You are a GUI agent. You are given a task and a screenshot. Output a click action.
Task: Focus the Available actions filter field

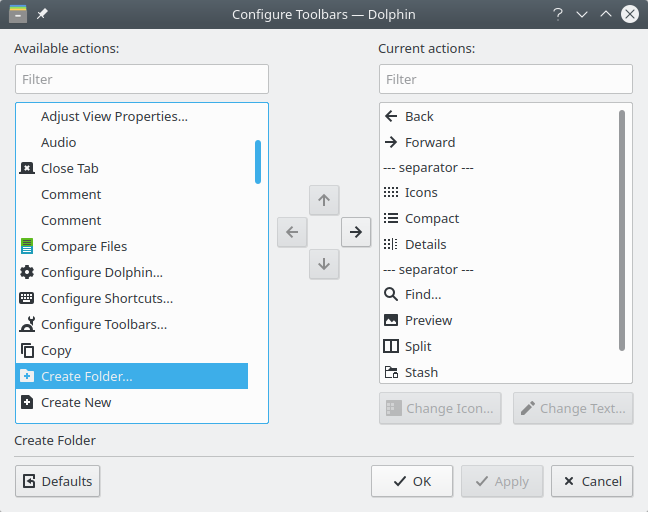coord(142,79)
